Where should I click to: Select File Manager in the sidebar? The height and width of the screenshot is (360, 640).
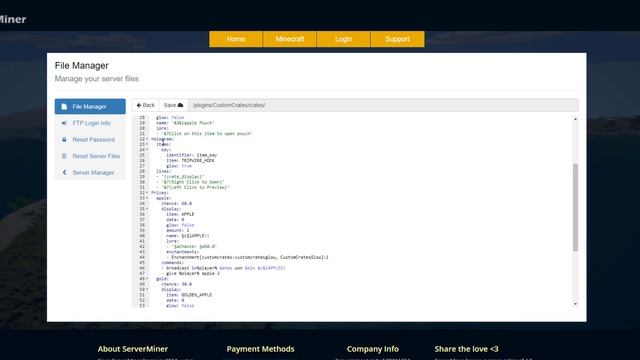(90, 107)
